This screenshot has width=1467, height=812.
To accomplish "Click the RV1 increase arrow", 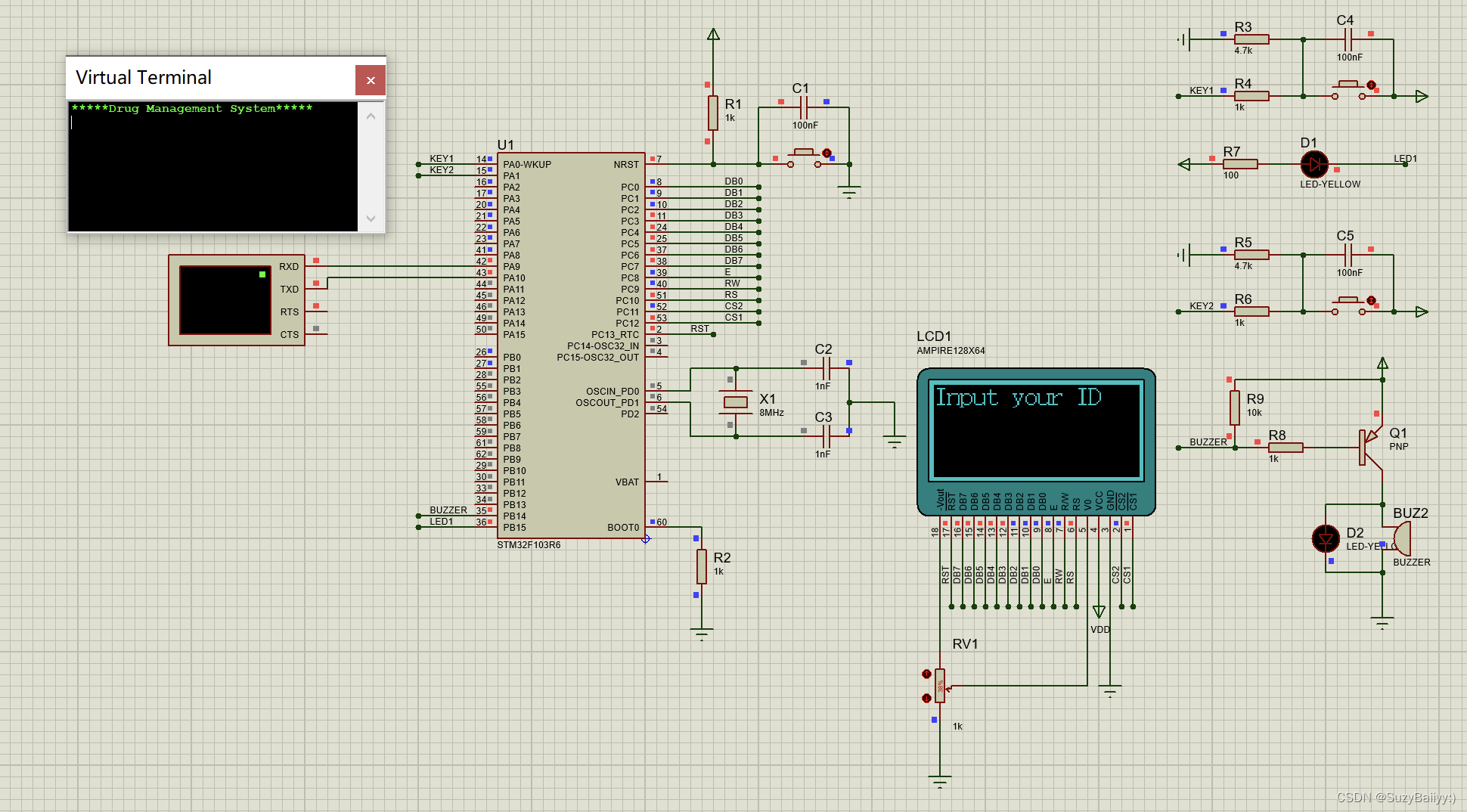I will 926,672.
